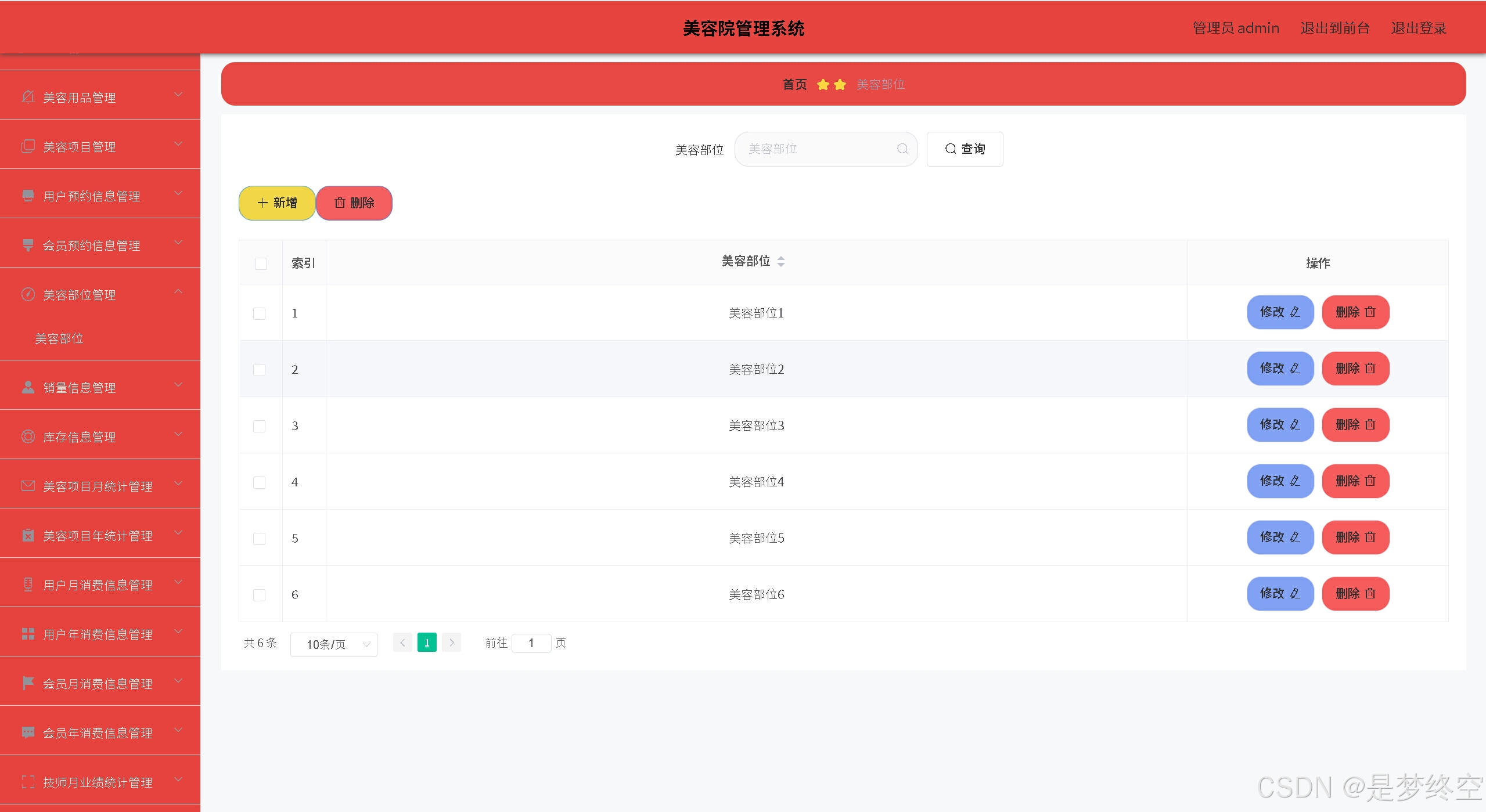Click the next page arrow in pagination
This screenshot has height=812, width=1486.
coord(451,643)
